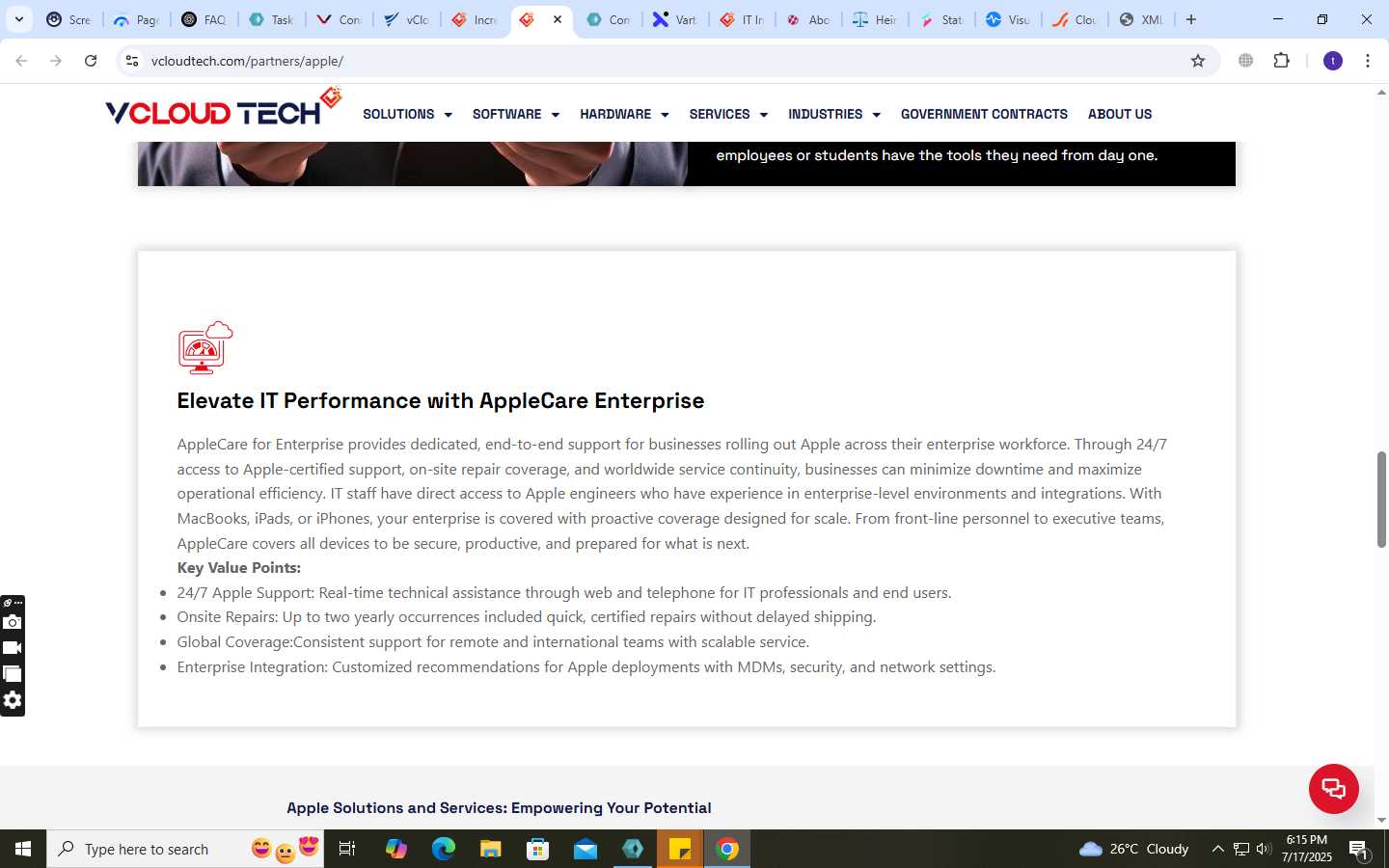The width and height of the screenshot is (1389, 868).
Task: Go forward to the next page
Action: coord(56,61)
